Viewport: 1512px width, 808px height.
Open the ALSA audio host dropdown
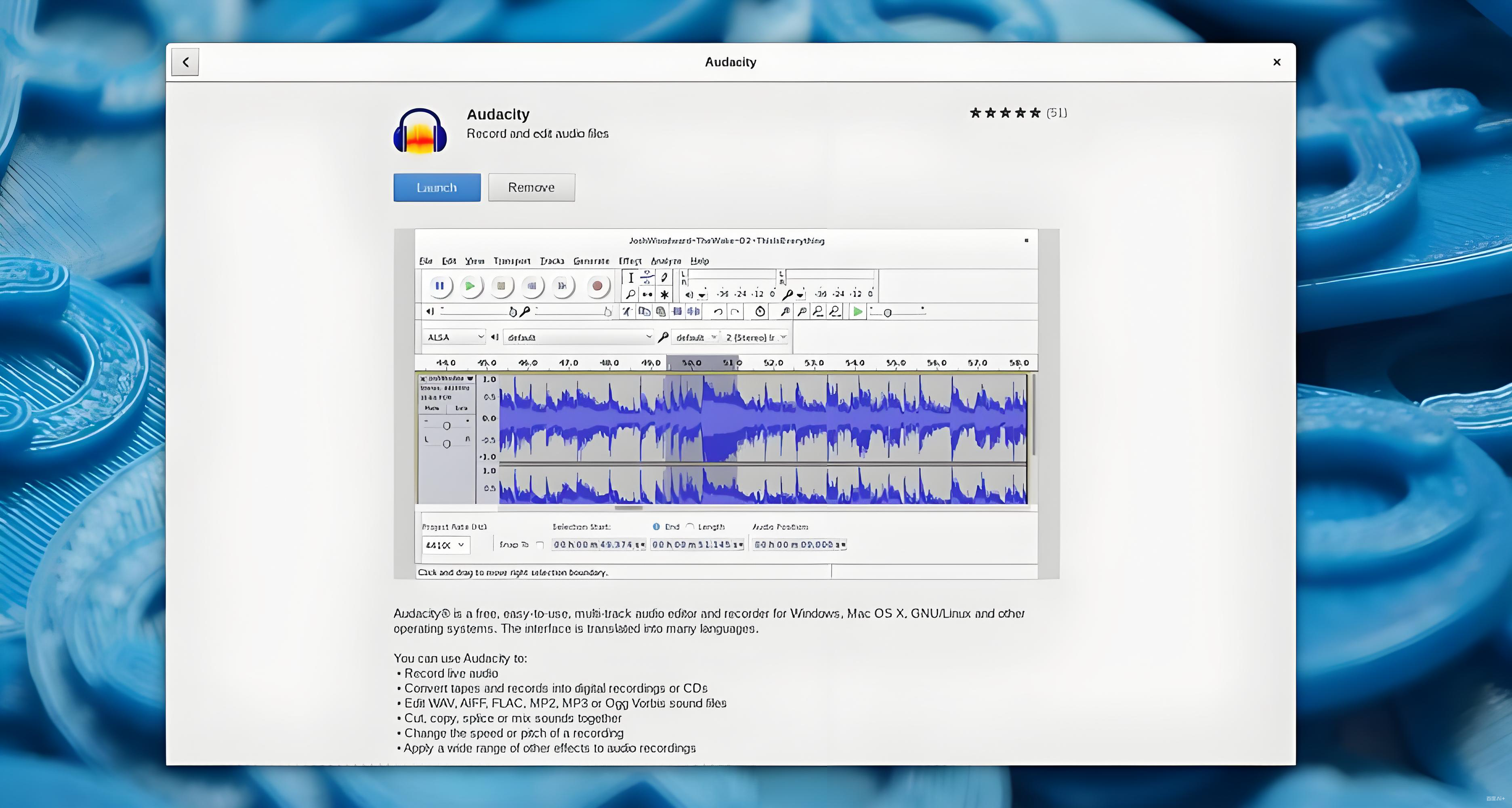pyautogui.click(x=455, y=337)
